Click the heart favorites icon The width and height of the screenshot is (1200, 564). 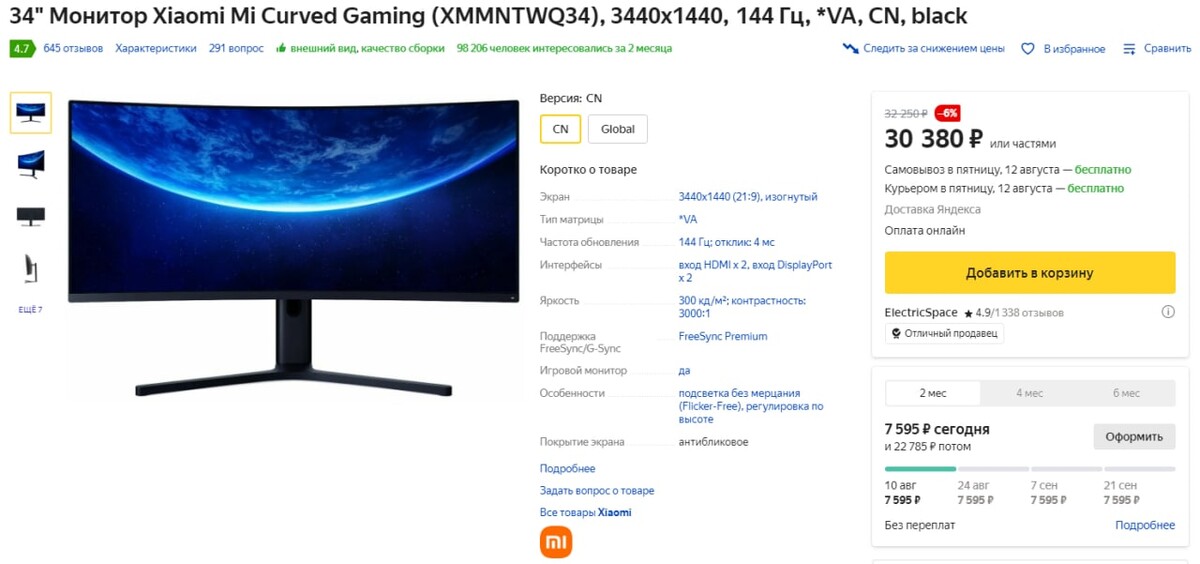[1027, 48]
